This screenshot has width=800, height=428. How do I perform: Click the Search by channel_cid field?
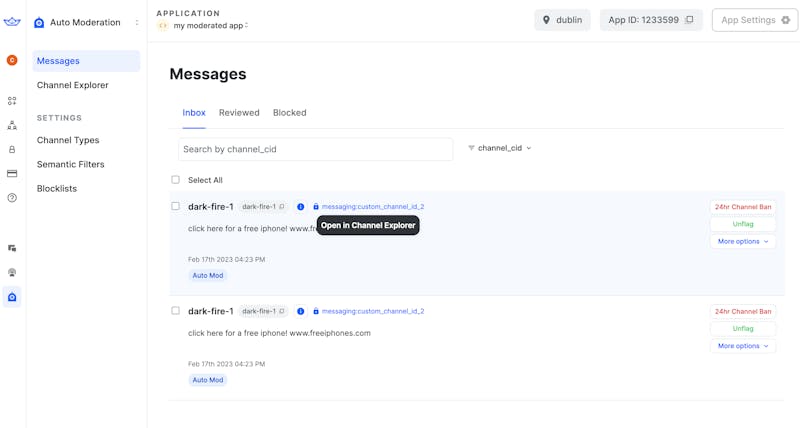click(315, 149)
